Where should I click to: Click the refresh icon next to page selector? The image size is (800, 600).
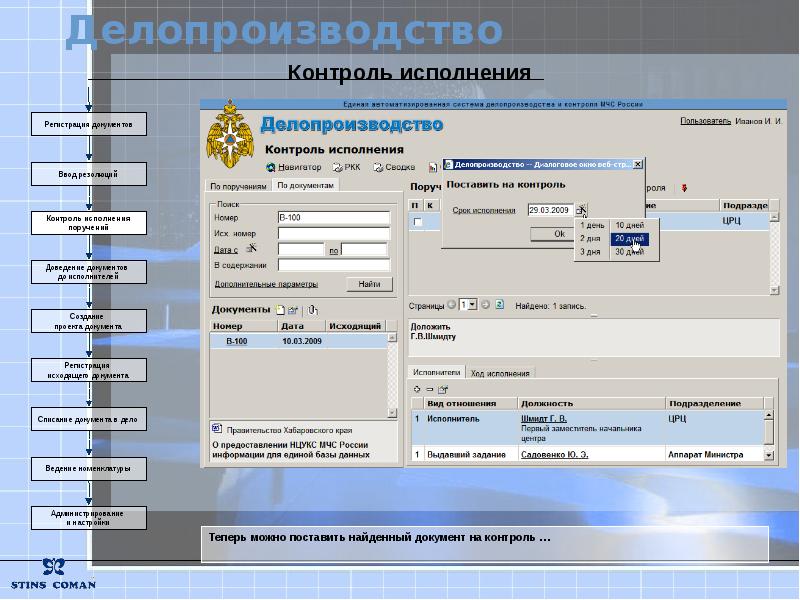point(499,305)
